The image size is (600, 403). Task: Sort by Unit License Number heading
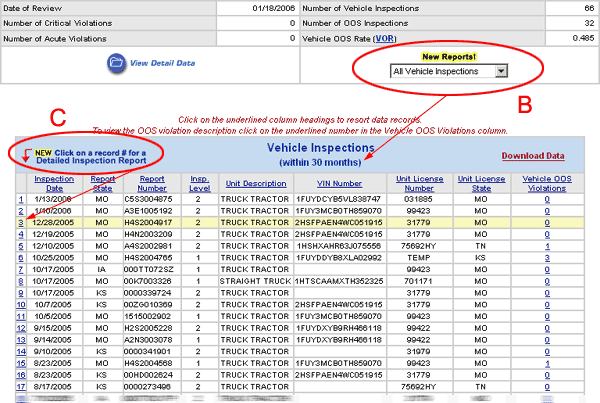coord(419,183)
